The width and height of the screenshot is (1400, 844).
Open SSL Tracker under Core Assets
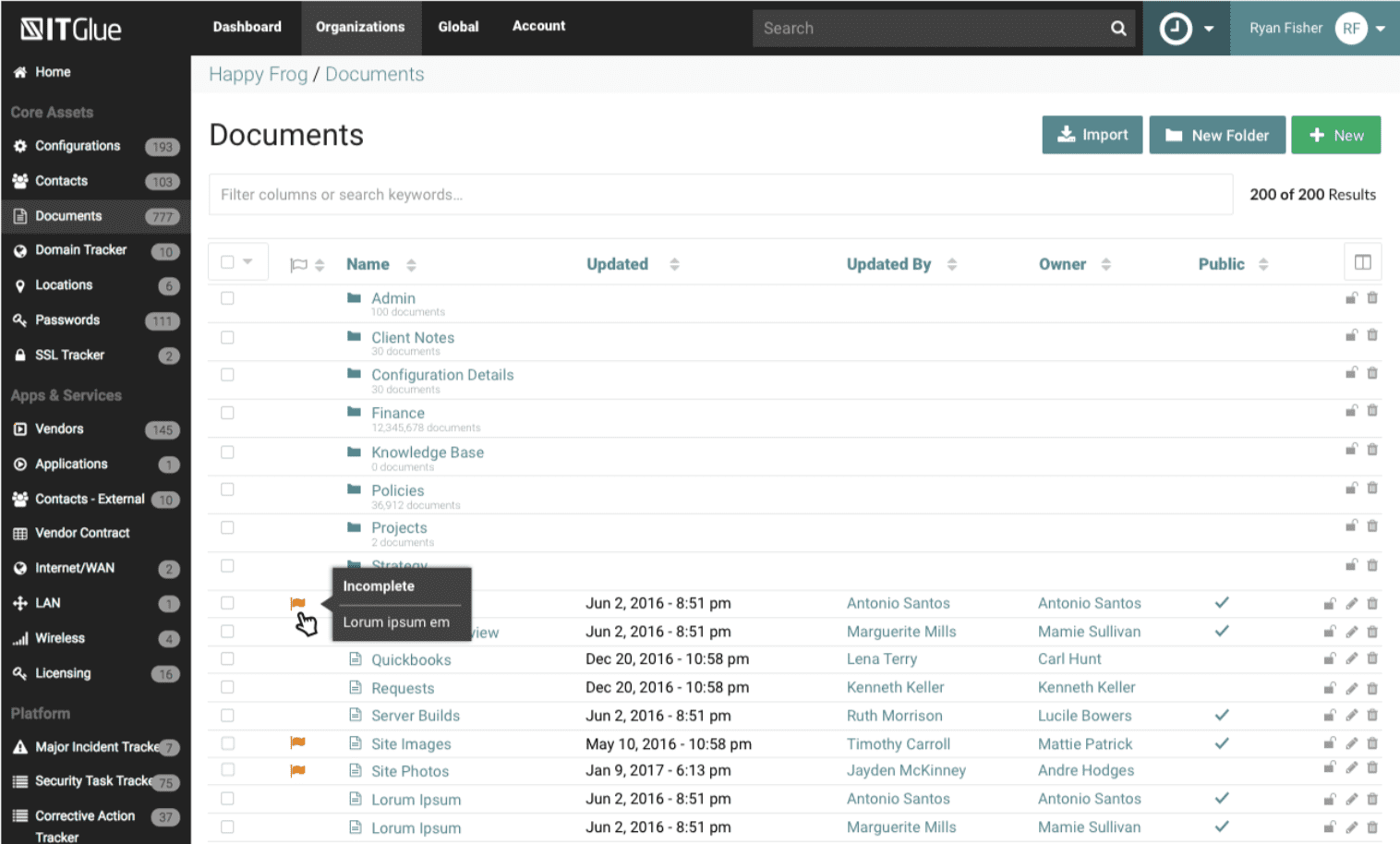coord(69,355)
